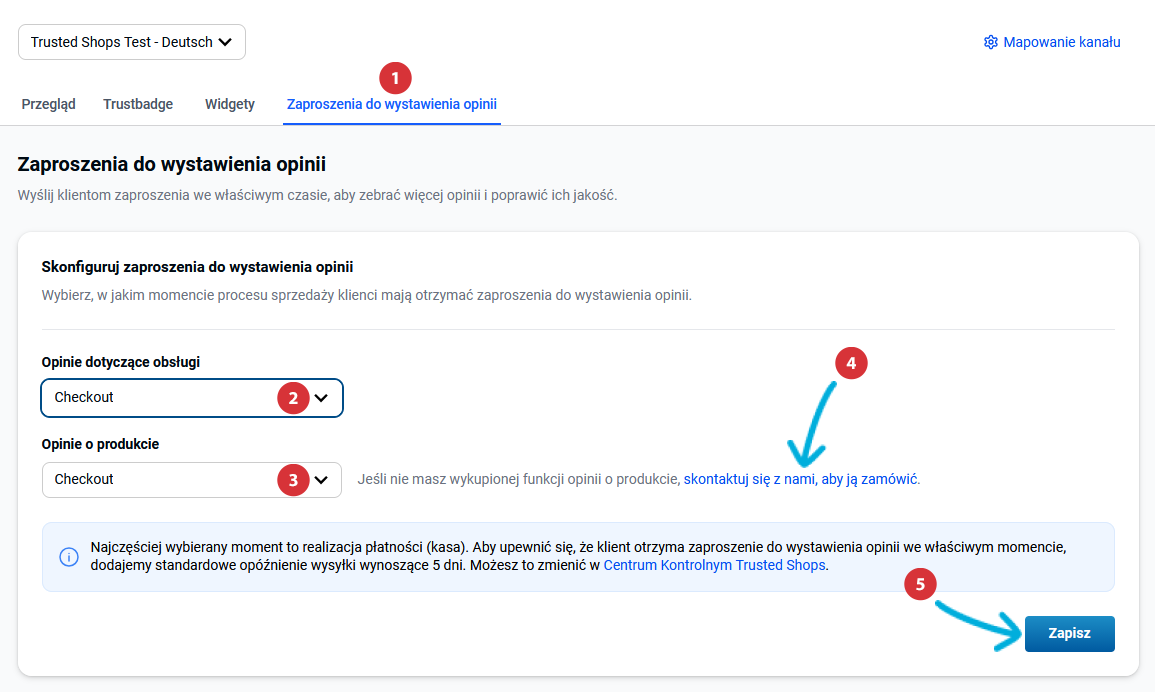The image size is (1155, 692).
Task: Click the red number 2 badge
Action: coord(293,398)
